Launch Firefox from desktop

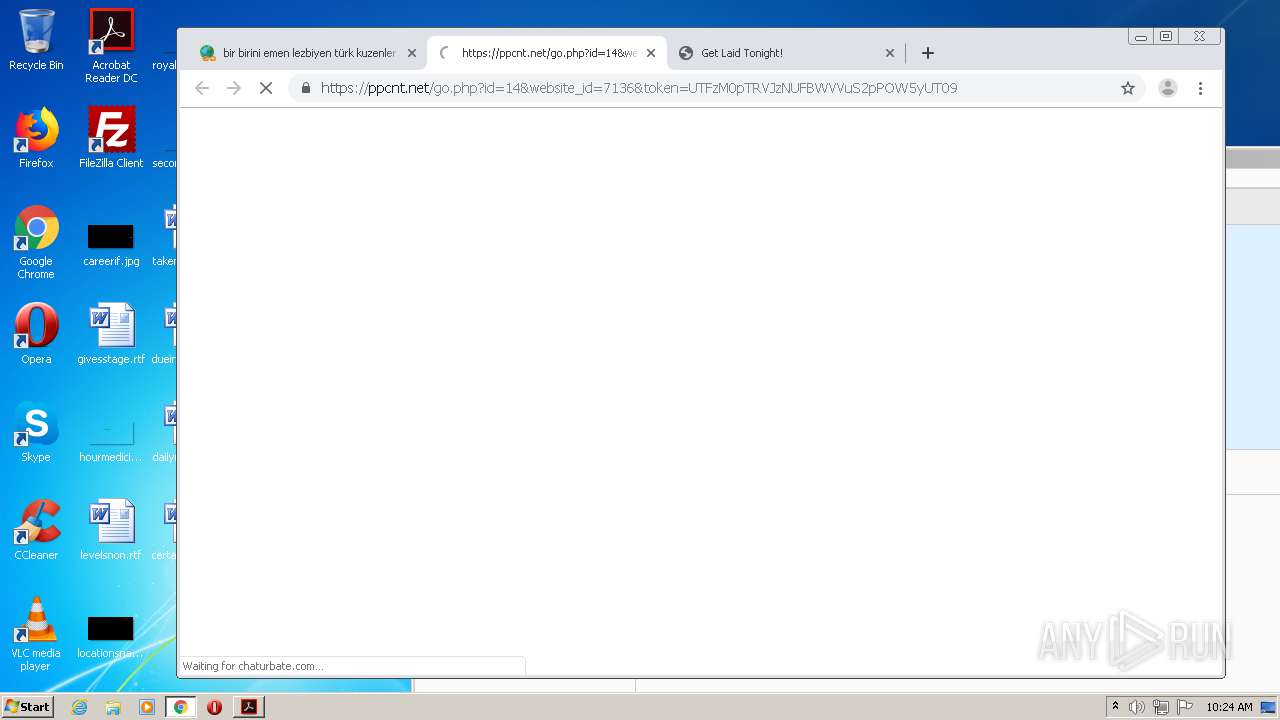(36, 138)
